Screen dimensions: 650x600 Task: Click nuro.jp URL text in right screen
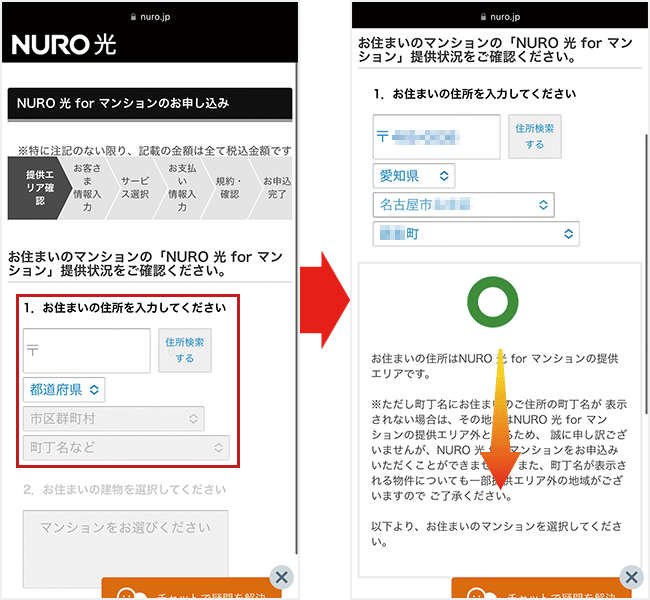pyautogui.click(x=505, y=17)
